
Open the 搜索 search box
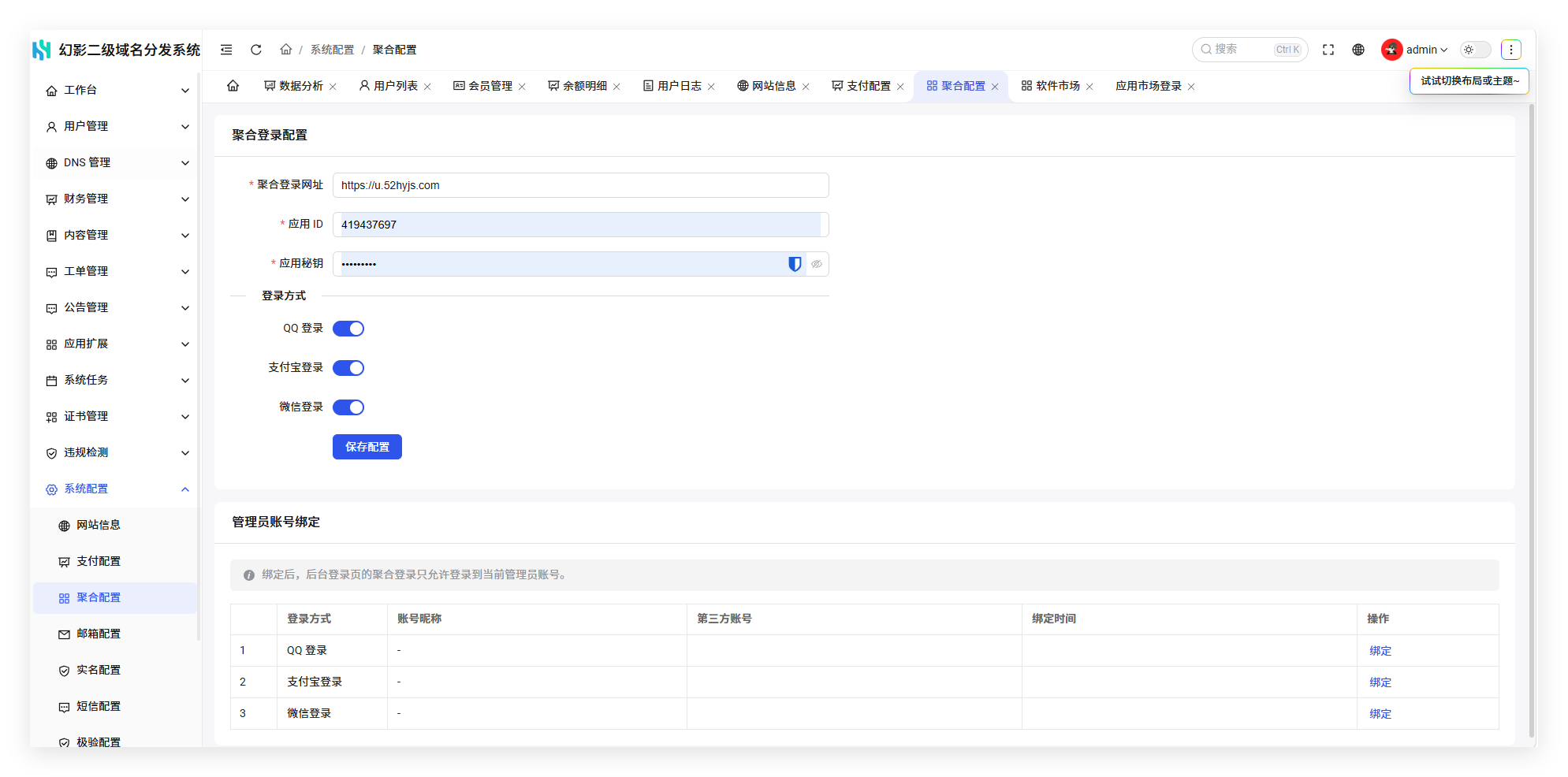point(1250,50)
